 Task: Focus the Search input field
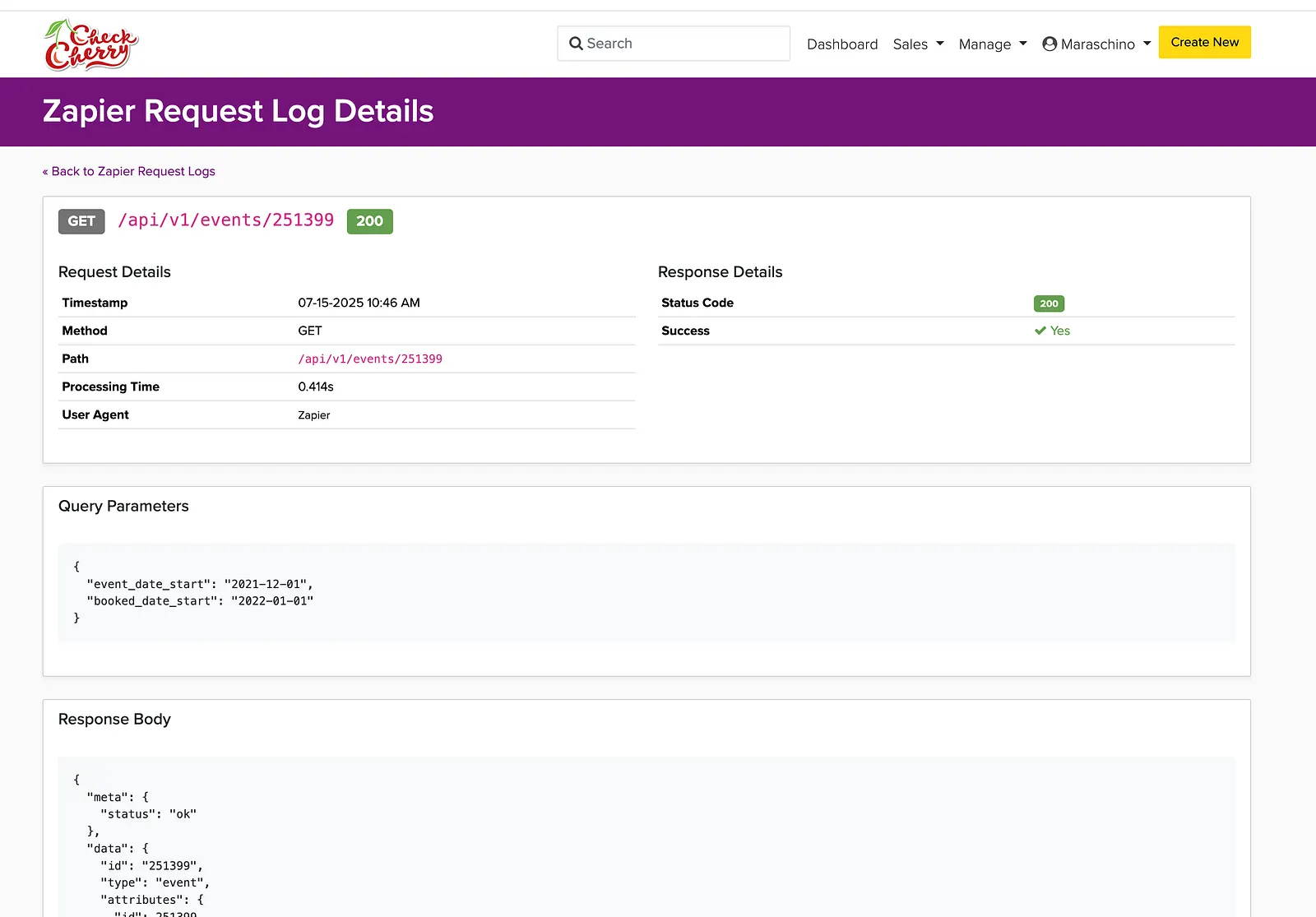click(x=674, y=44)
